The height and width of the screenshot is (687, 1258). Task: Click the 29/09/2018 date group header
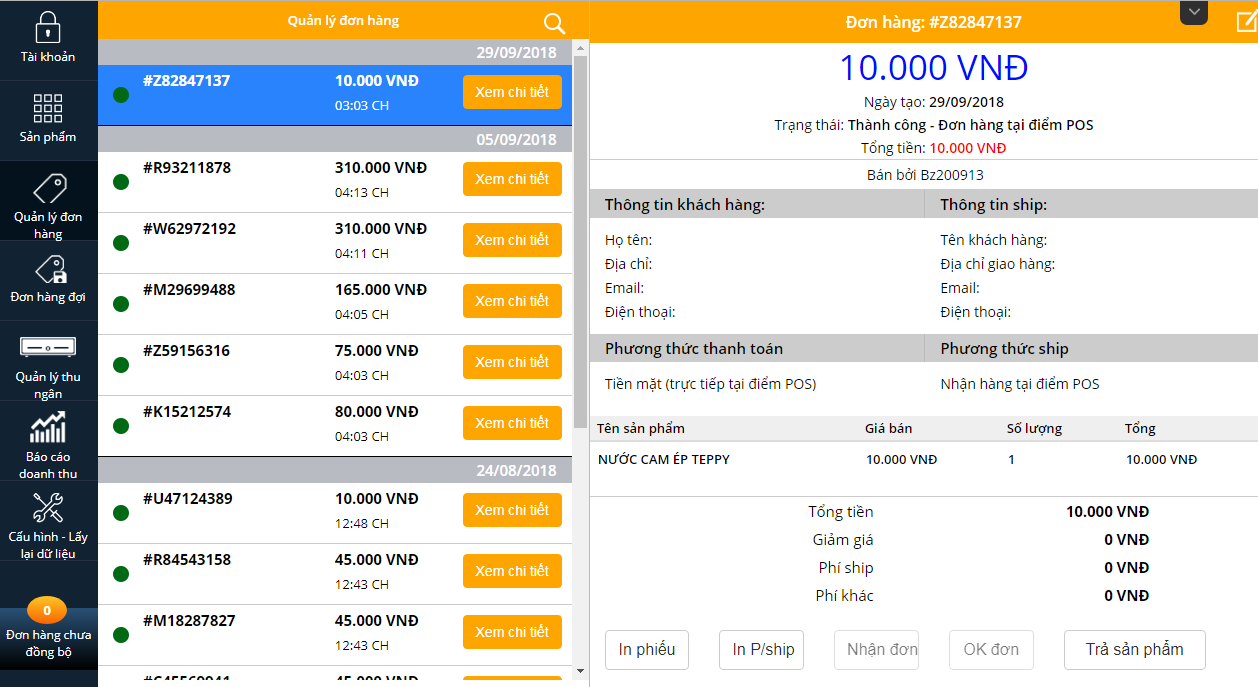pos(335,53)
